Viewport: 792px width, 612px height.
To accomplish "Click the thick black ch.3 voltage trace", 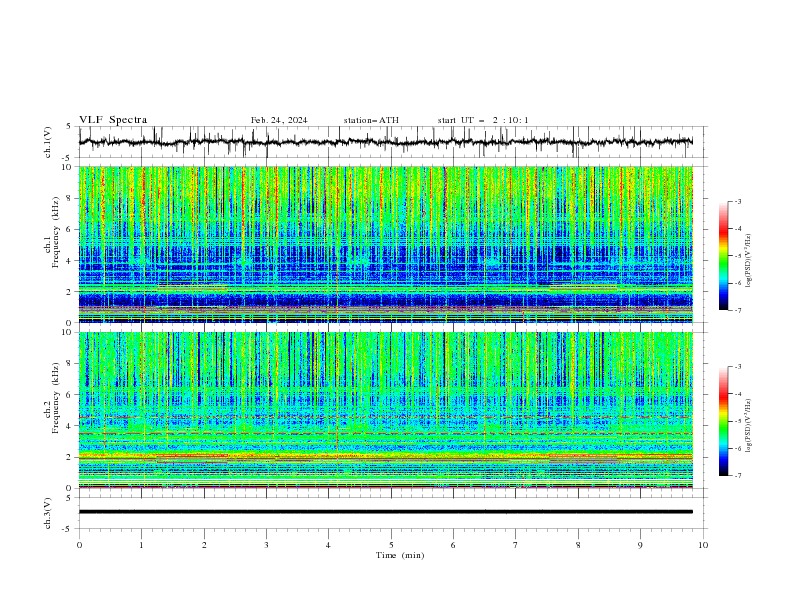I will coord(385,512).
